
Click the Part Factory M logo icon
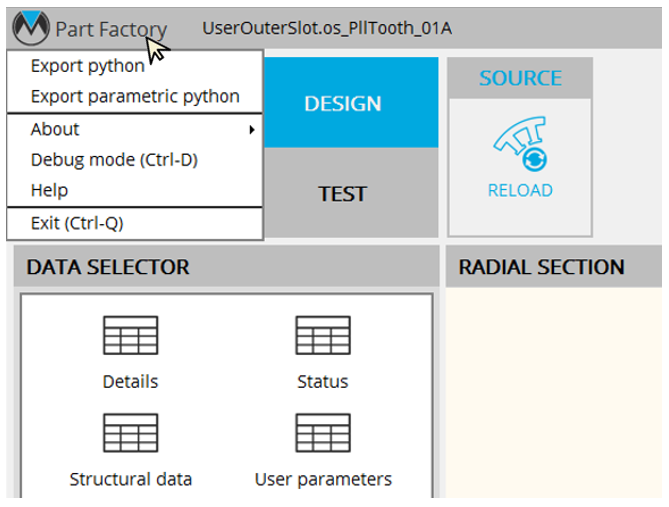pyautogui.click(x=31, y=29)
